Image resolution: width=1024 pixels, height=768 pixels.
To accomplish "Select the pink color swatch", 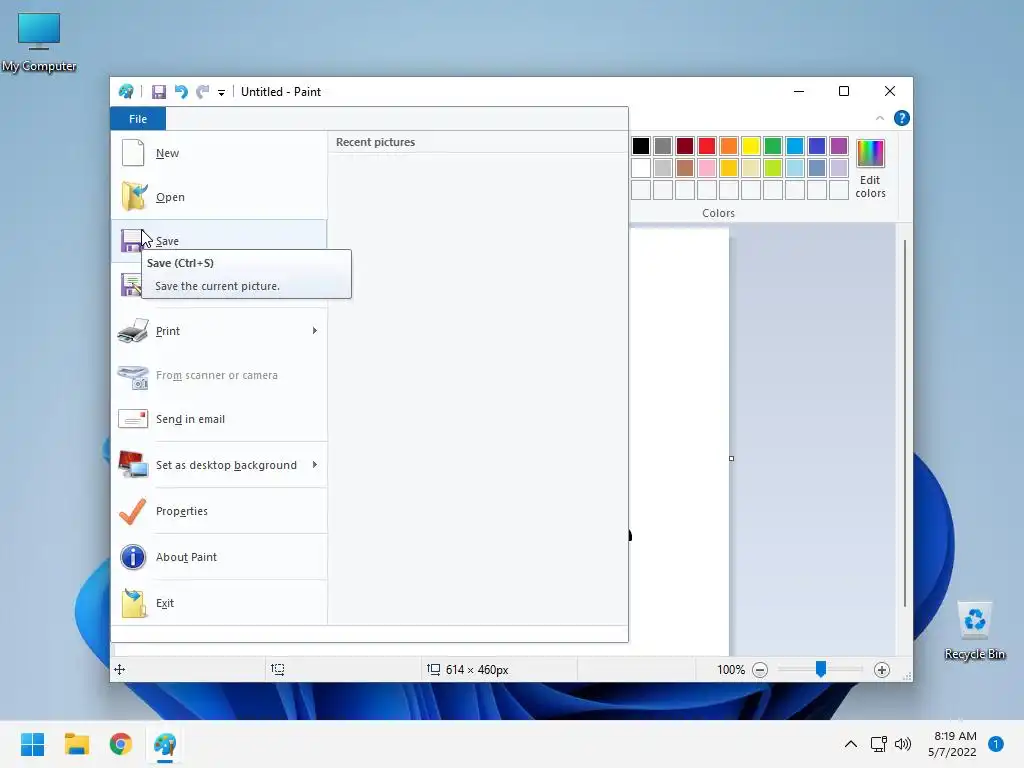I will coord(707,168).
